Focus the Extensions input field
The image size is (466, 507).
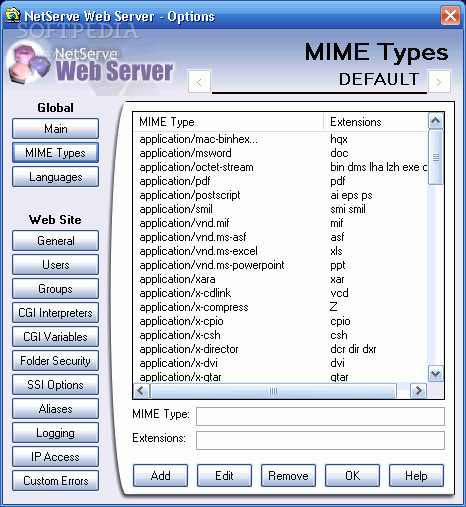pos(320,440)
